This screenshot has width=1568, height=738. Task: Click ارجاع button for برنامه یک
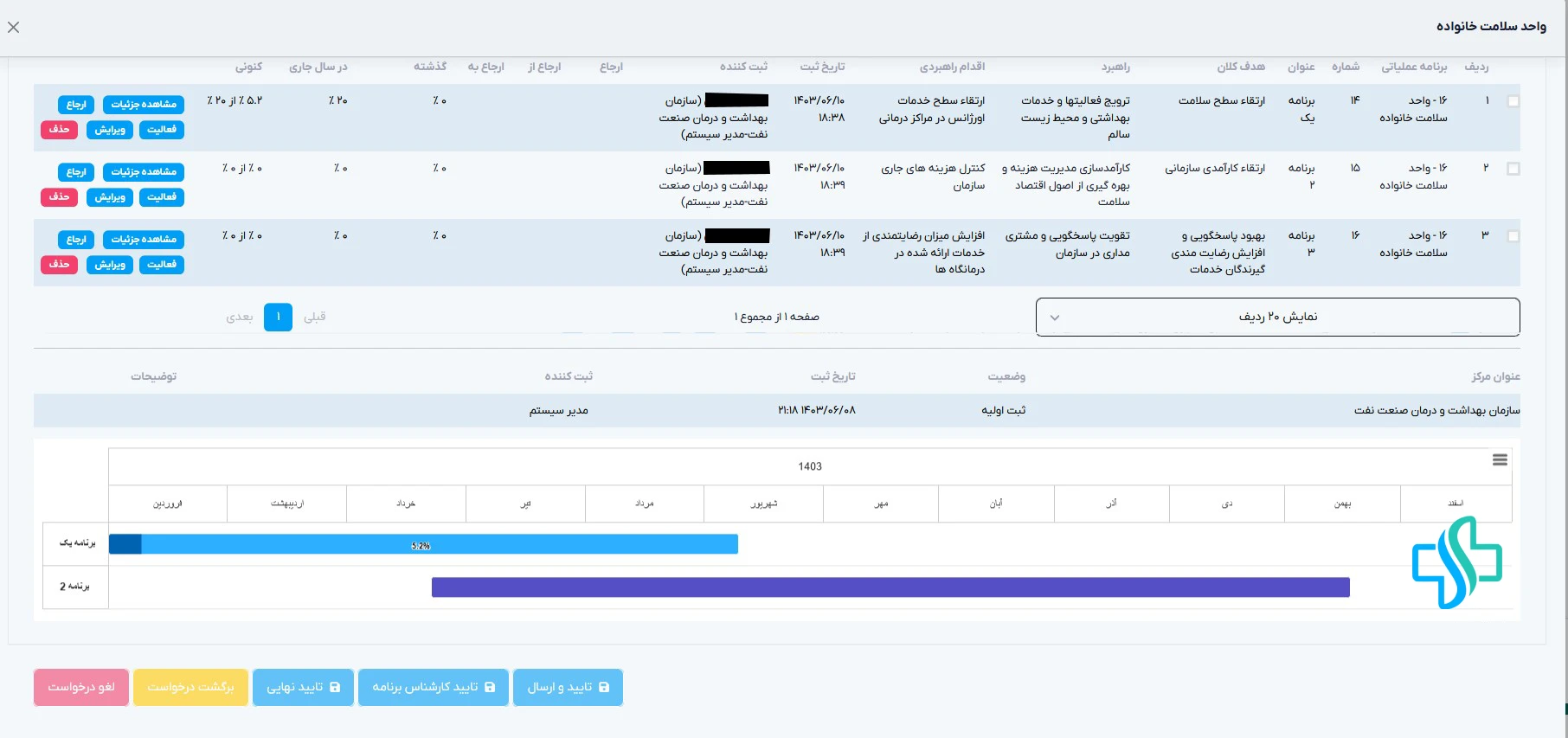[x=76, y=105]
